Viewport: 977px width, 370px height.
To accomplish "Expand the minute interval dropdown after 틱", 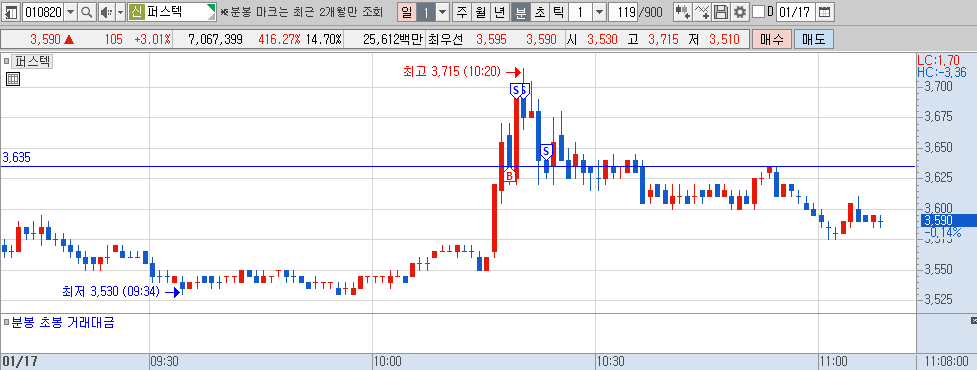I will (599, 12).
